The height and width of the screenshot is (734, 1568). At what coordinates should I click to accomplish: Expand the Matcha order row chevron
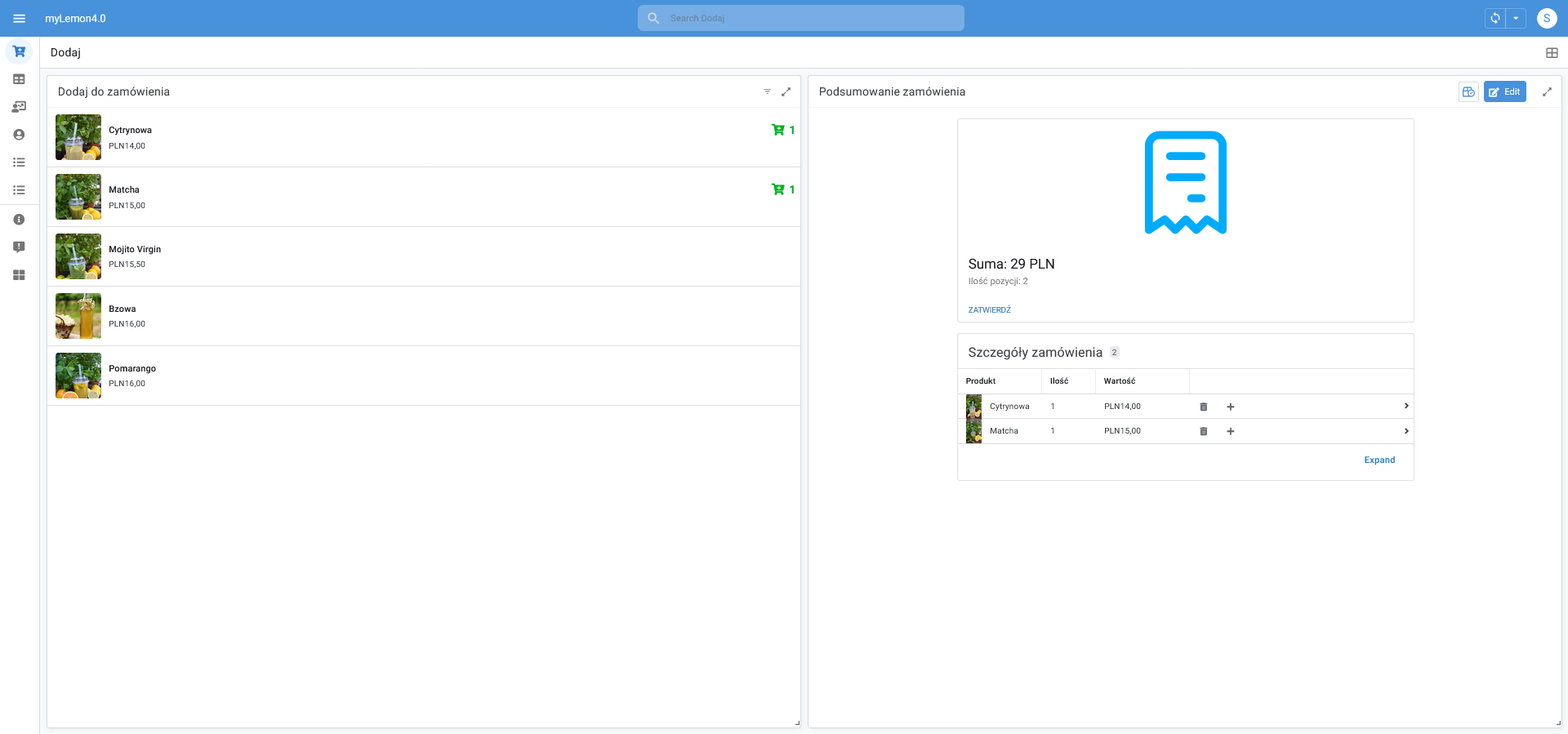1405,431
